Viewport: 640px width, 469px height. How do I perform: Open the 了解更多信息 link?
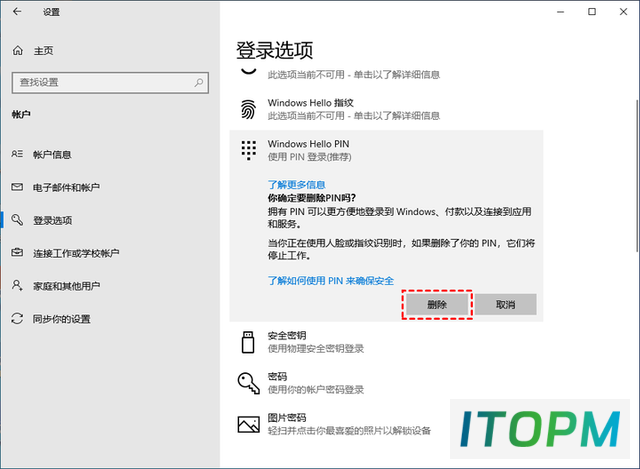point(296,185)
